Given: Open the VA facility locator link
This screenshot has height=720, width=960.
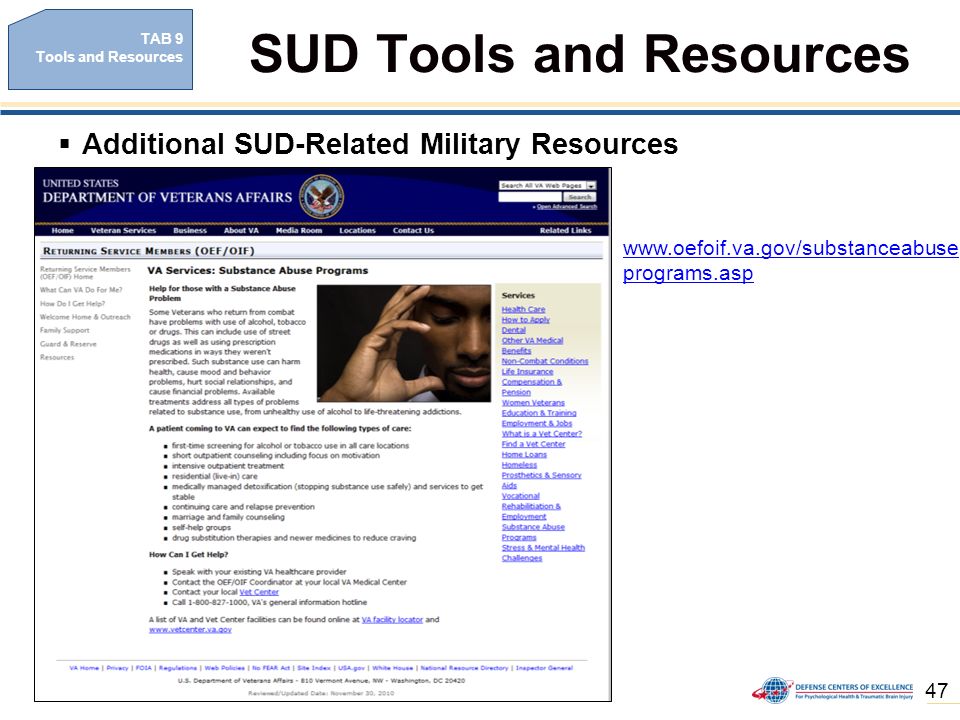Looking at the screenshot, I should [392, 620].
